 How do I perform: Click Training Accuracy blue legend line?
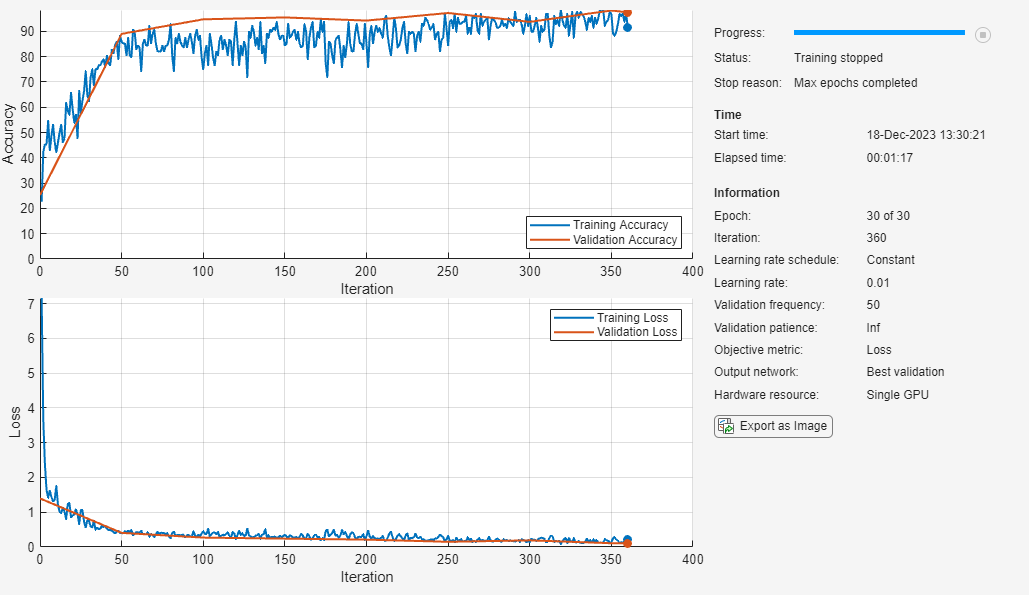coord(549,225)
